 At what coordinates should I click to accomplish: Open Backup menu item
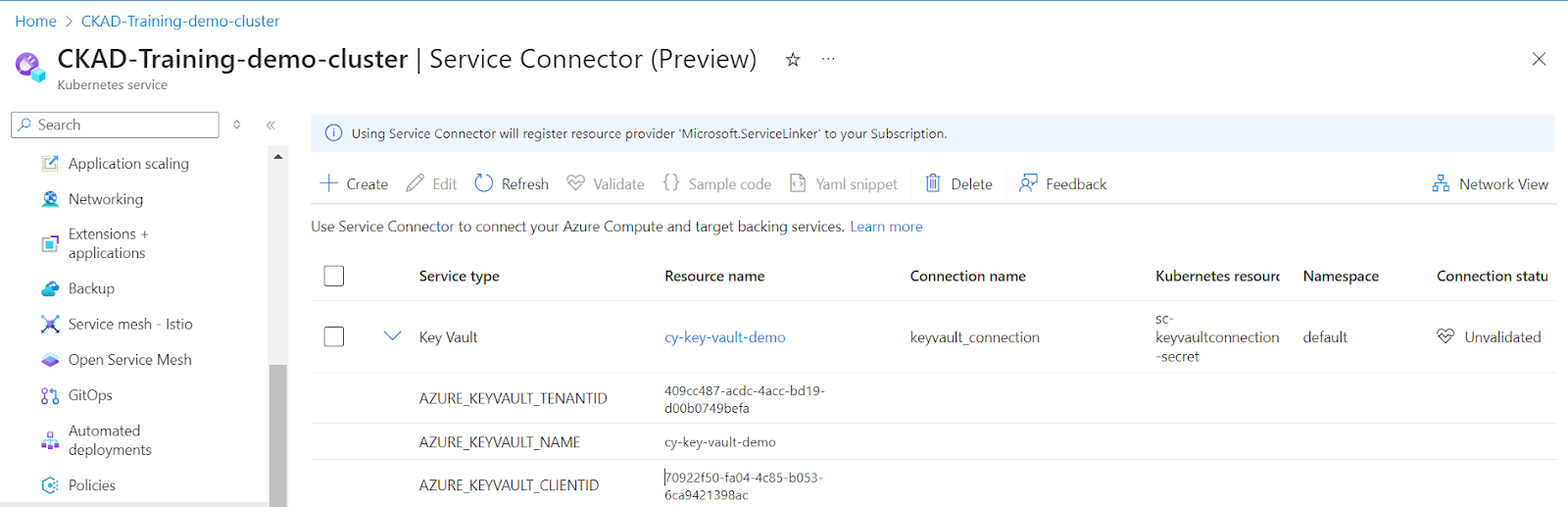point(91,288)
